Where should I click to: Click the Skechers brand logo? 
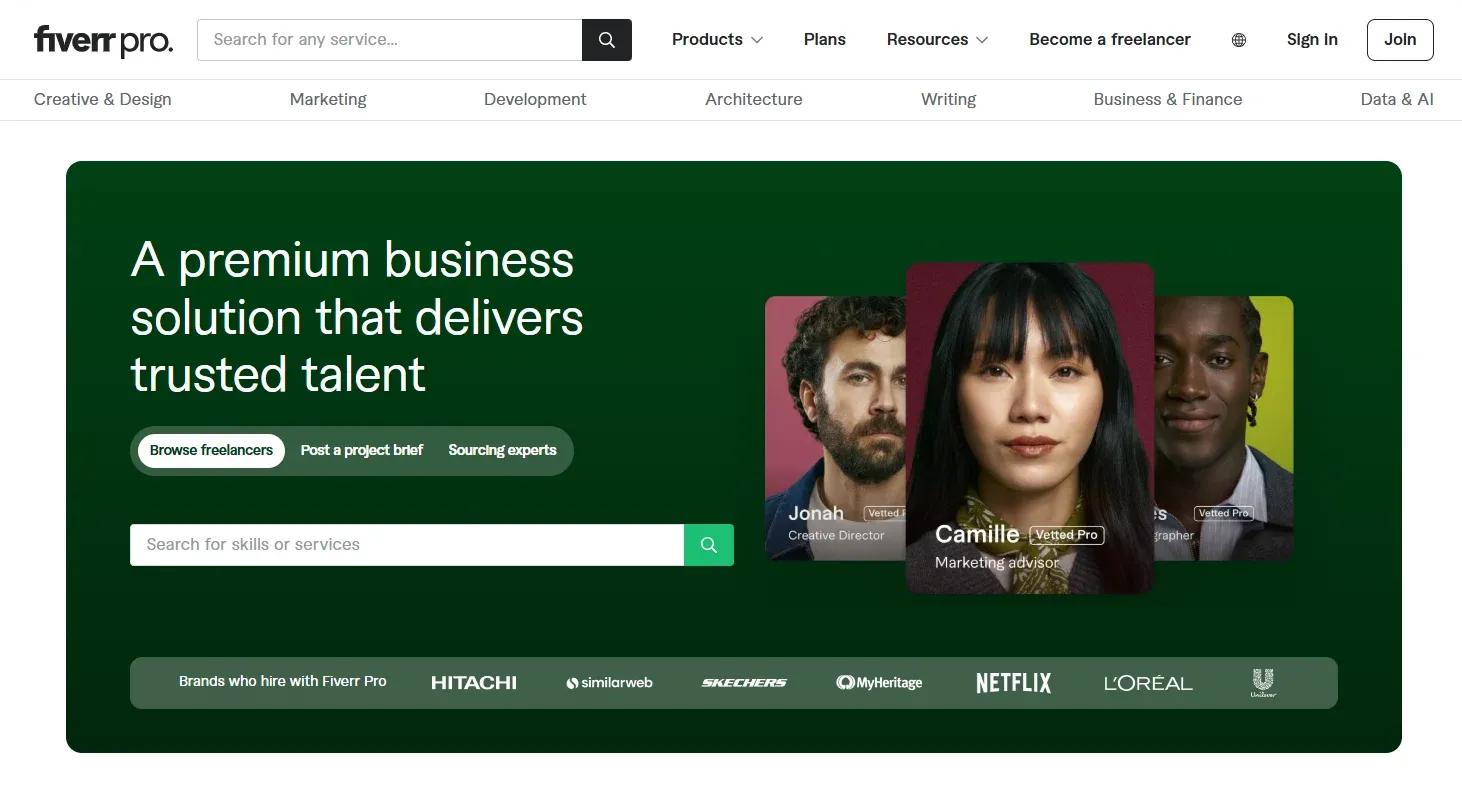744,682
